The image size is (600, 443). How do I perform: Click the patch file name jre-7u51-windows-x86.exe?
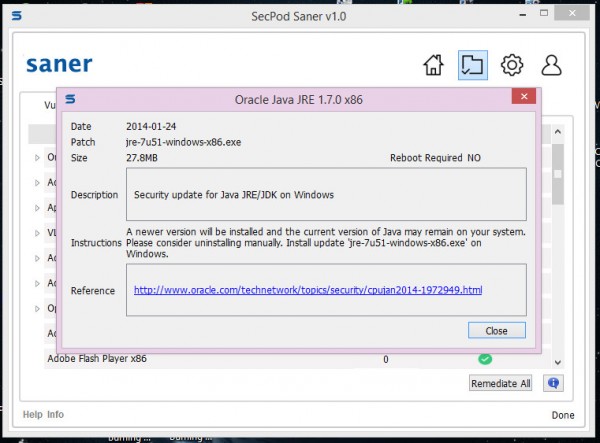pos(184,142)
